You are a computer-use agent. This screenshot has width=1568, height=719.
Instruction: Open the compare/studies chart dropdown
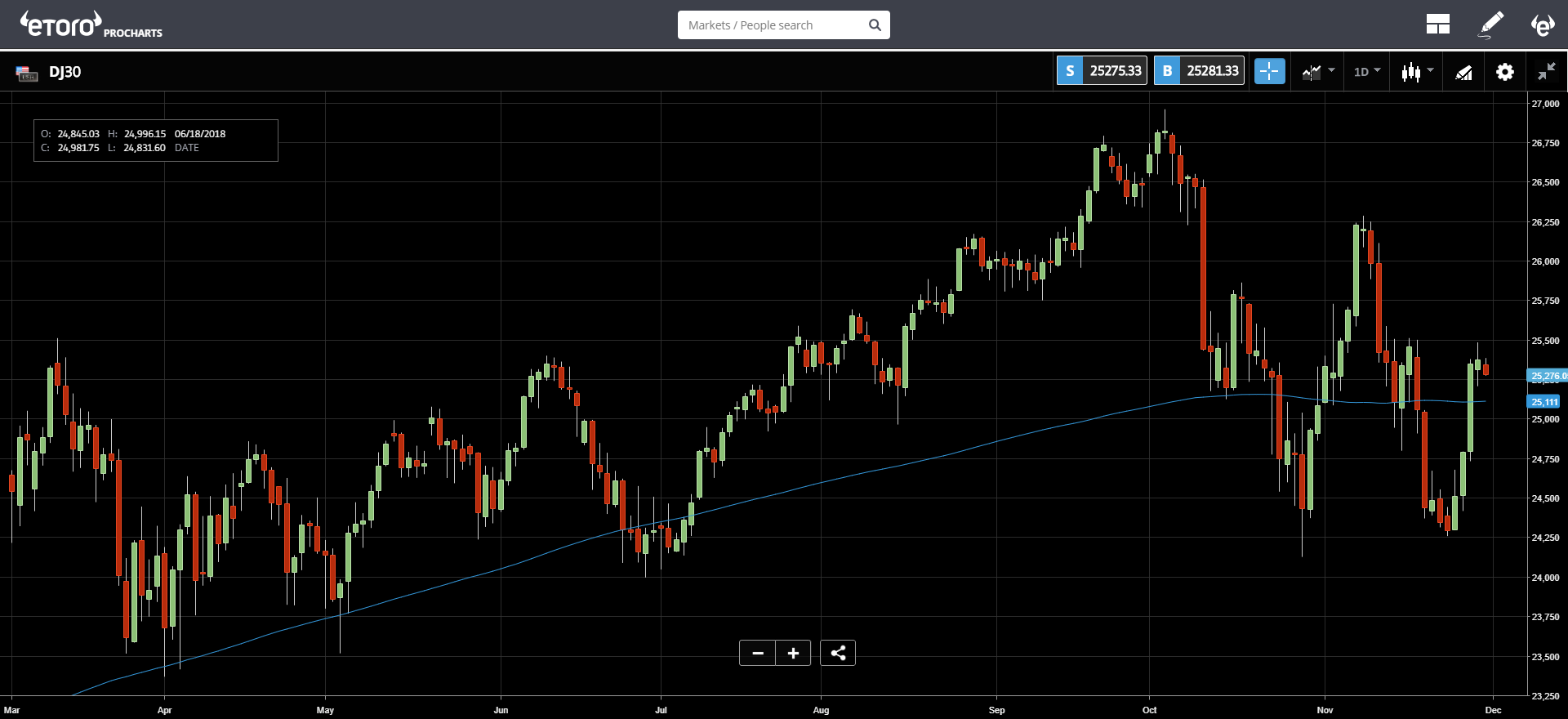coord(1318,72)
